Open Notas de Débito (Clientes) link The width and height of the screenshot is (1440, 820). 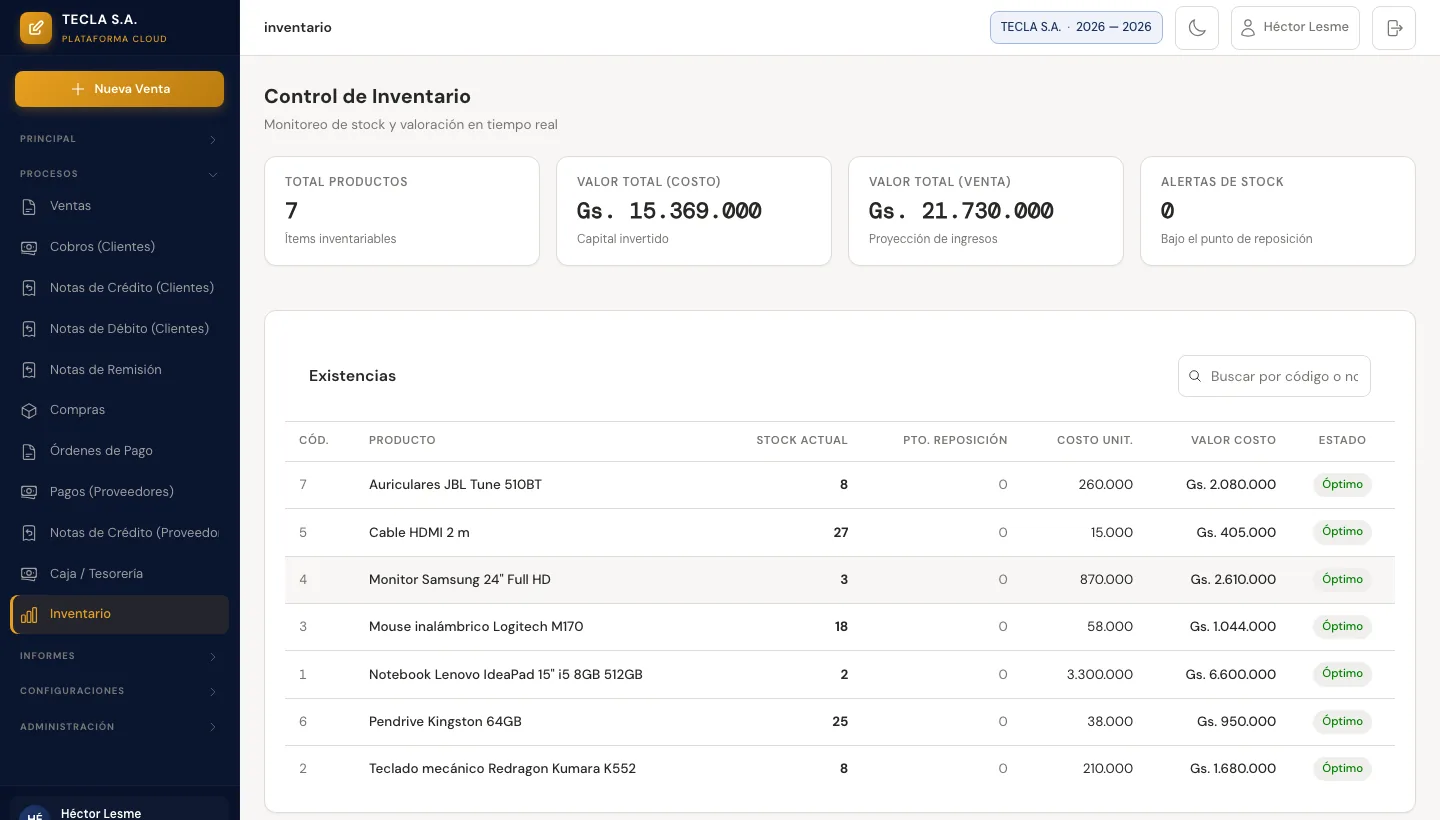click(x=119, y=329)
